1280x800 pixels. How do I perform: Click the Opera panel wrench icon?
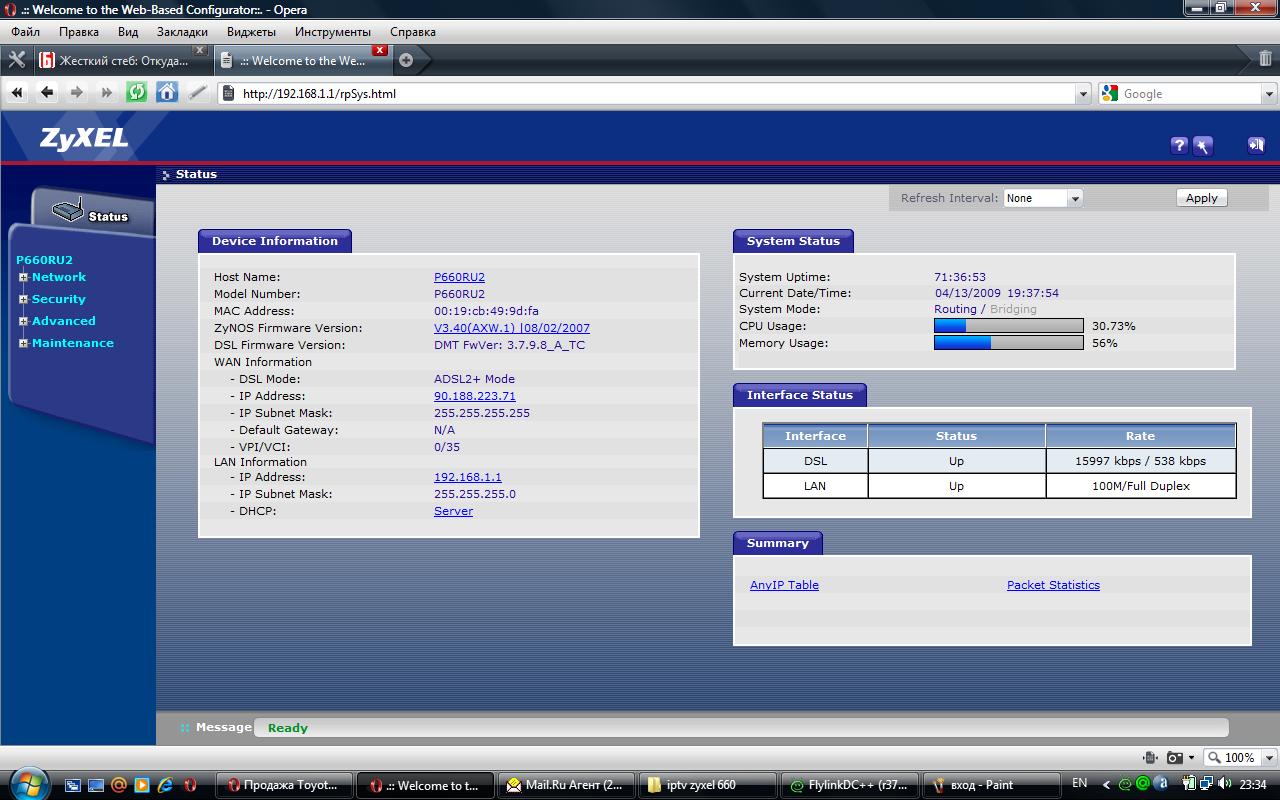click(16, 60)
